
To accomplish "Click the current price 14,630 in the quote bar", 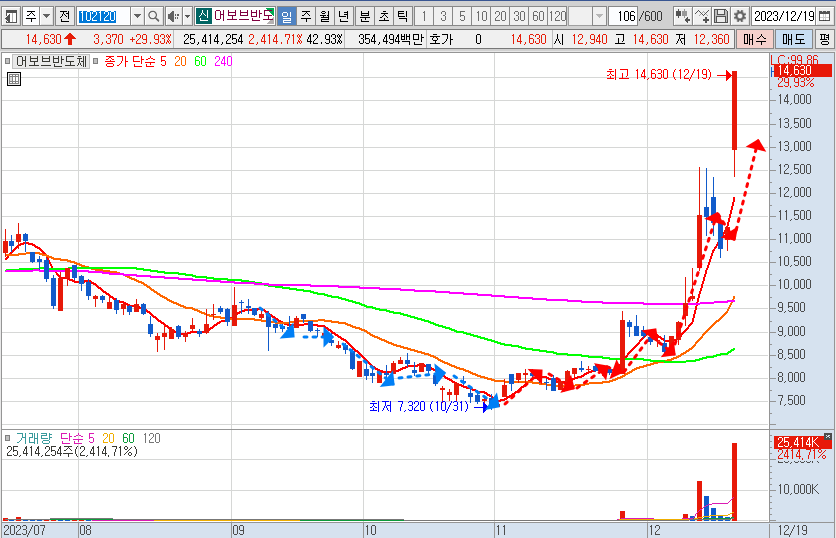I will click(44, 39).
